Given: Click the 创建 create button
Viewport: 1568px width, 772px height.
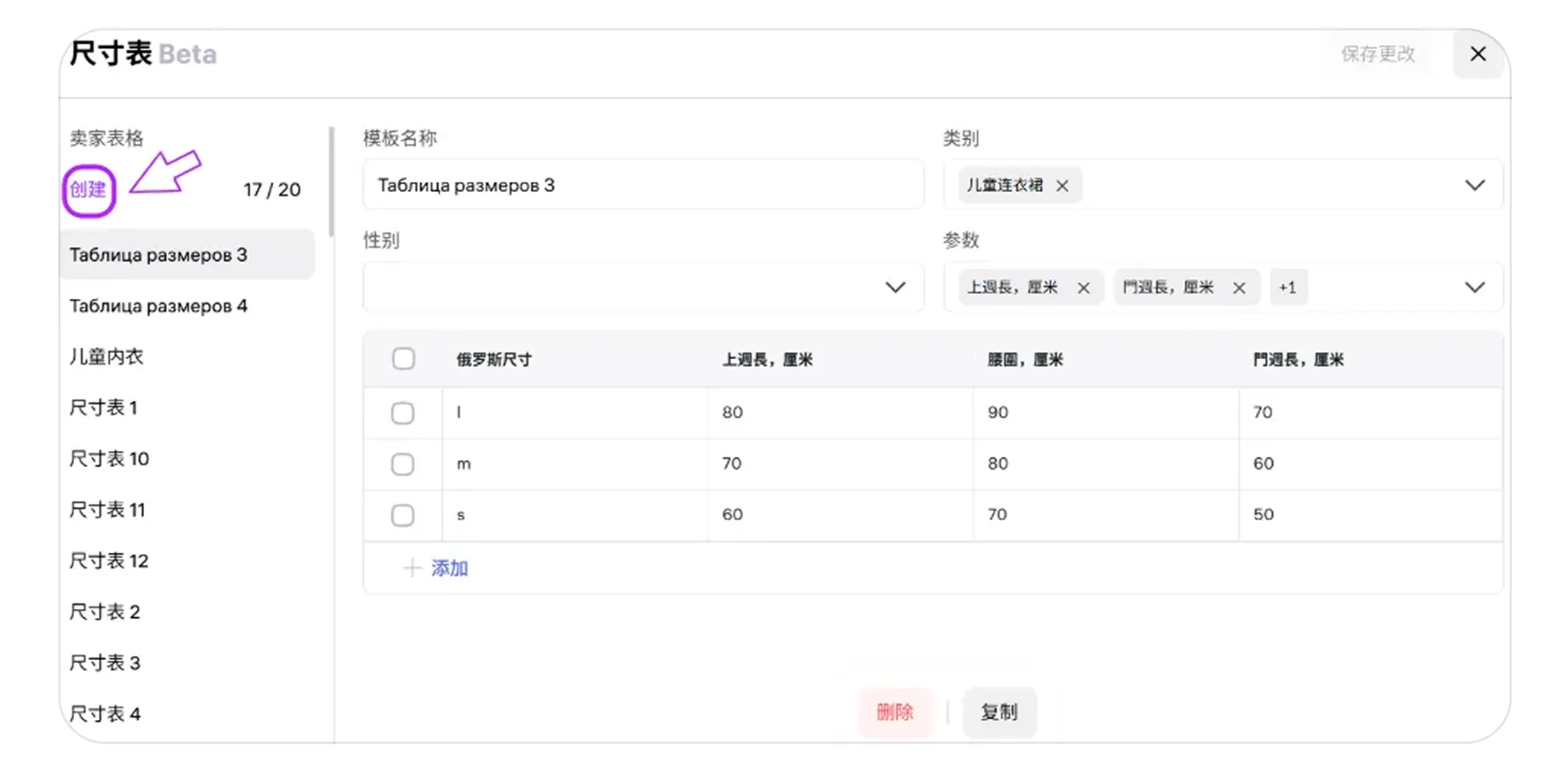Looking at the screenshot, I should pyautogui.click(x=89, y=190).
